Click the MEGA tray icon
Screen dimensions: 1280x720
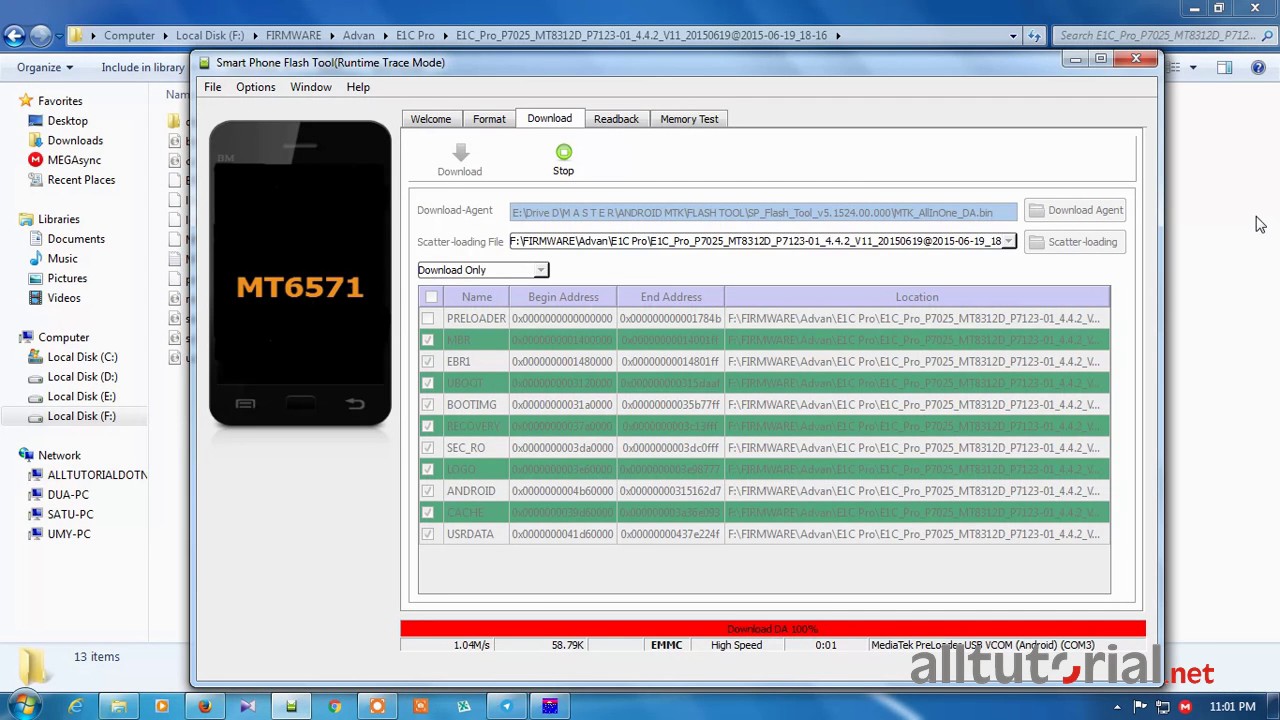pyautogui.click(x=1185, y=707)
